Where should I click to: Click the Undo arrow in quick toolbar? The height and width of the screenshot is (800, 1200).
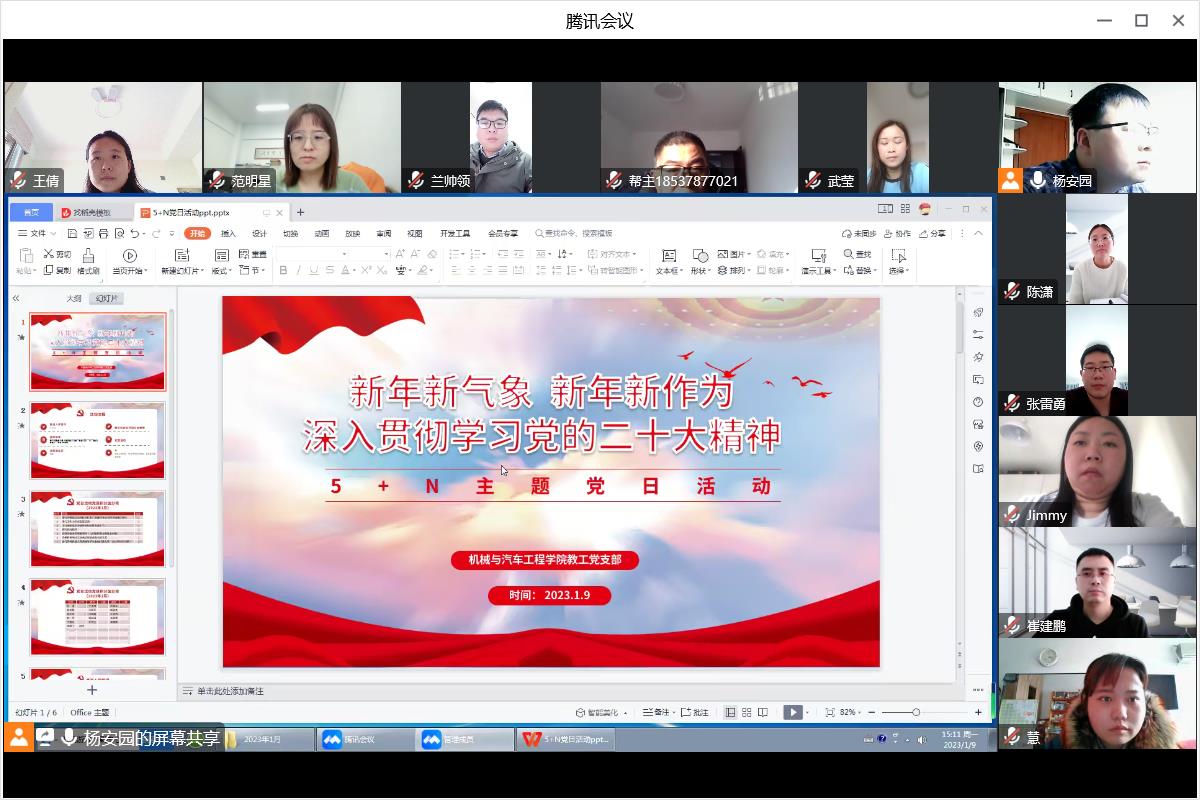[135, 233]
